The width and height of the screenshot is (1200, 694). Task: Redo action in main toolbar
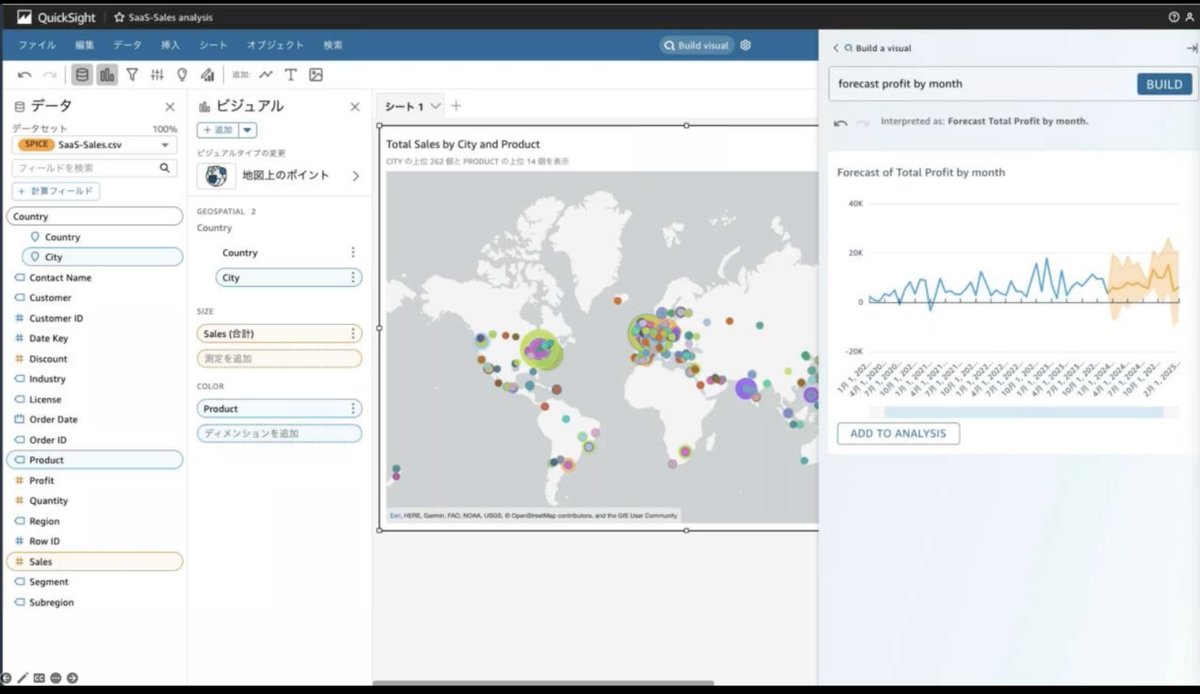pos(49,75)
